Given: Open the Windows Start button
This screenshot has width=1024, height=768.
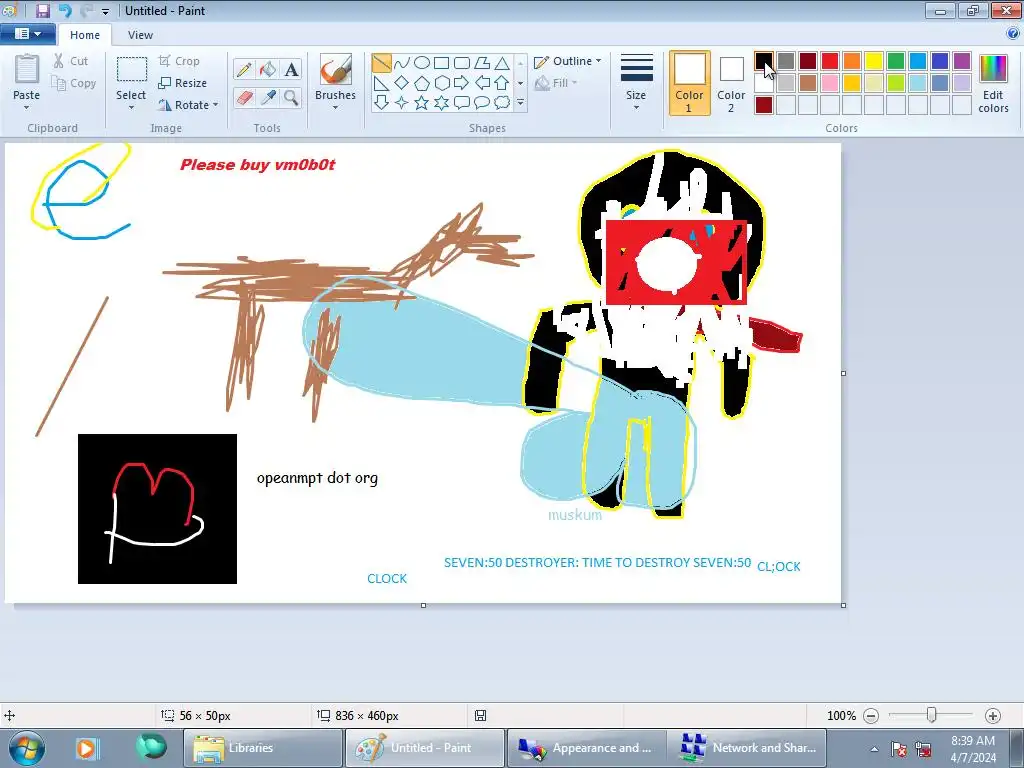Looking at the screenshot, I should coord(26,748).
